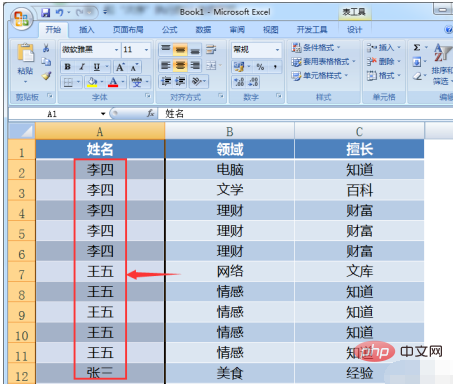The height and width of the screenshot is (384, 453).
Task: Open the 对齐方式 group dialog launcher
Action: tap(221, 96)
